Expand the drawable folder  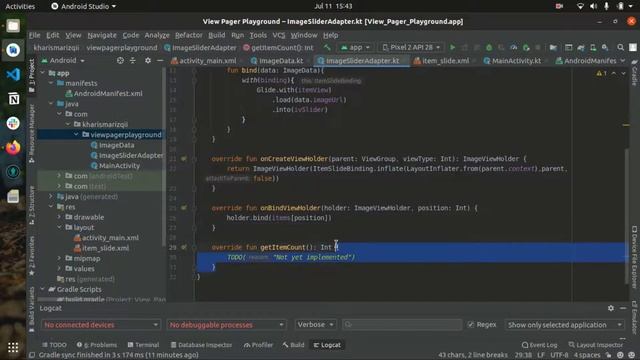pyautogui.click(x=59, y=217)
